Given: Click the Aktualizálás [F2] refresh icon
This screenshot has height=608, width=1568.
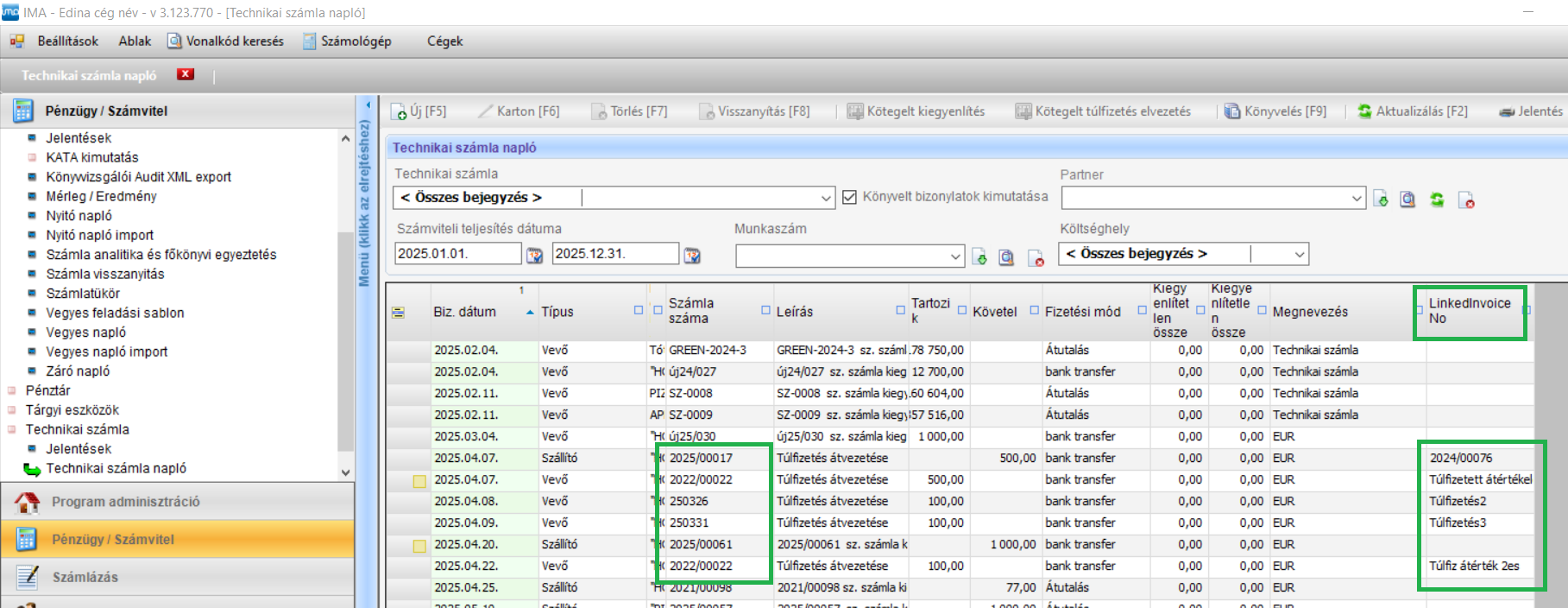Looking at the screenshot, I should (1364, 111).
